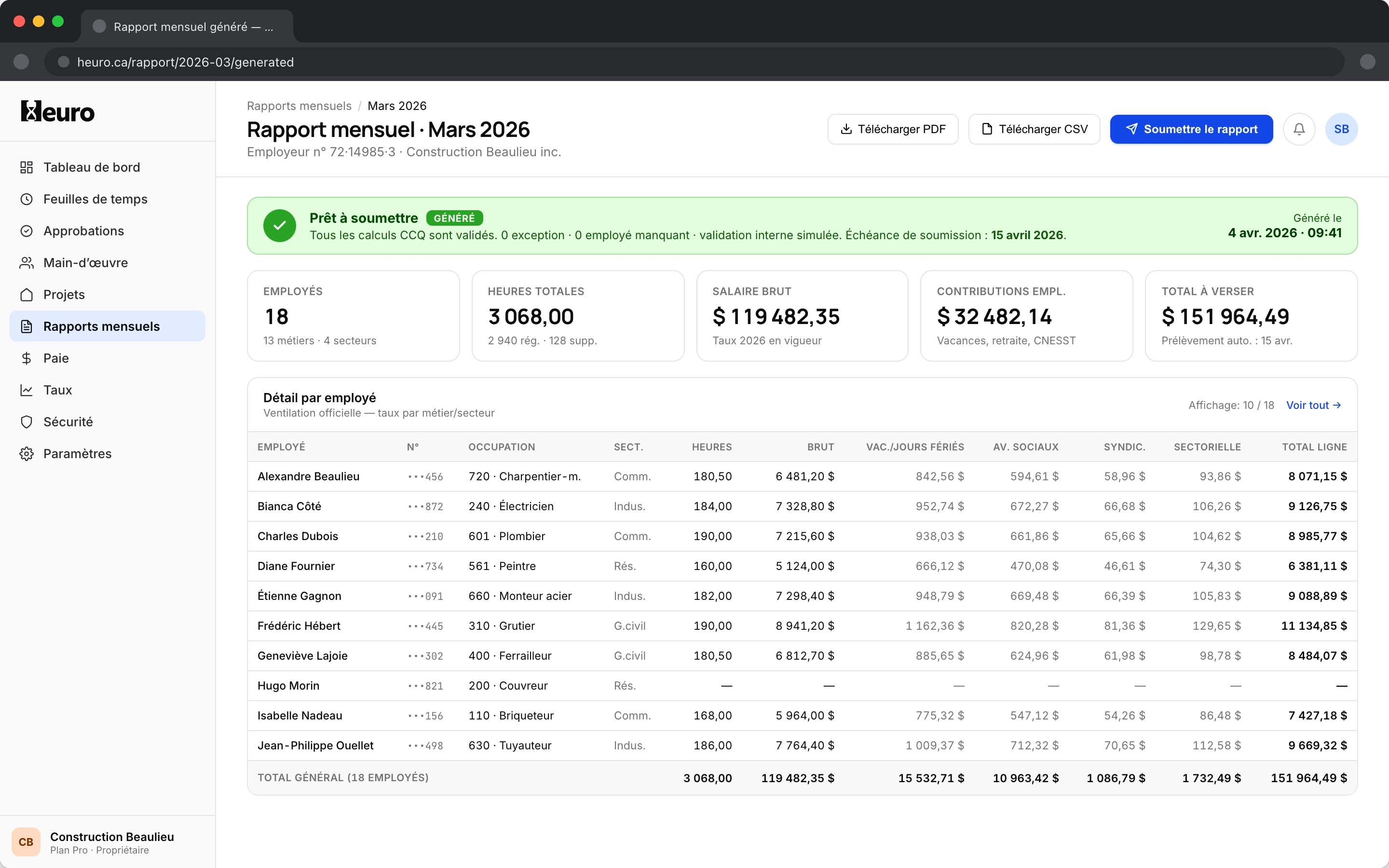Click Rapports mensuels breadcrumb link
Image resolution: width=1389 pixels, height=868 pixels.
pyautogui.click(x=299, y=106)
